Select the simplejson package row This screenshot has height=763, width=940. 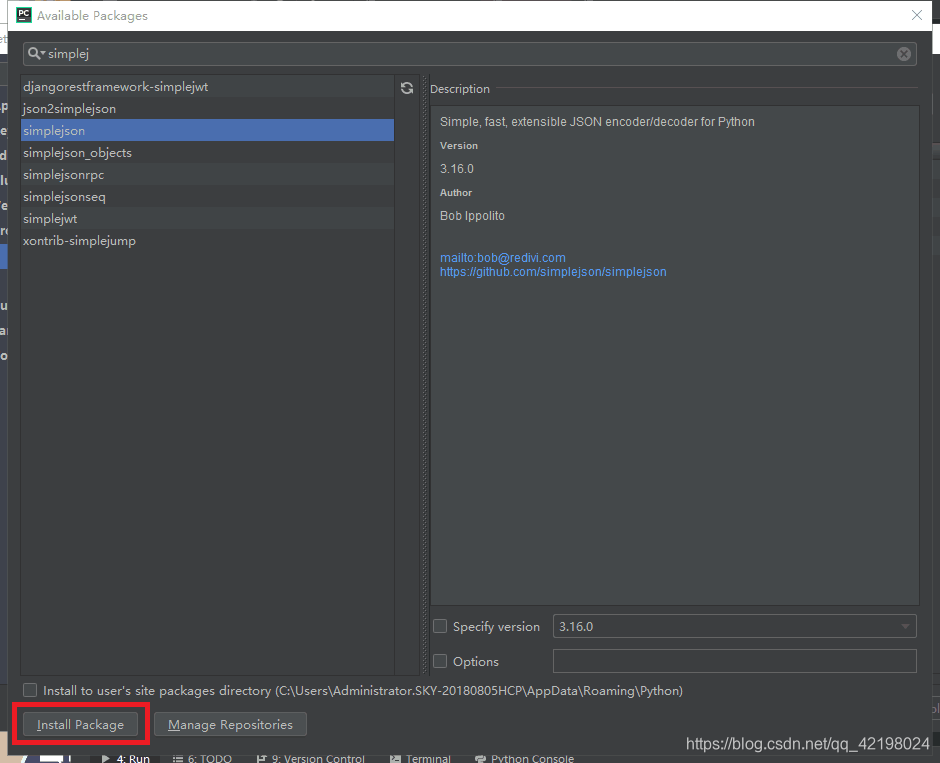point(207,130)
